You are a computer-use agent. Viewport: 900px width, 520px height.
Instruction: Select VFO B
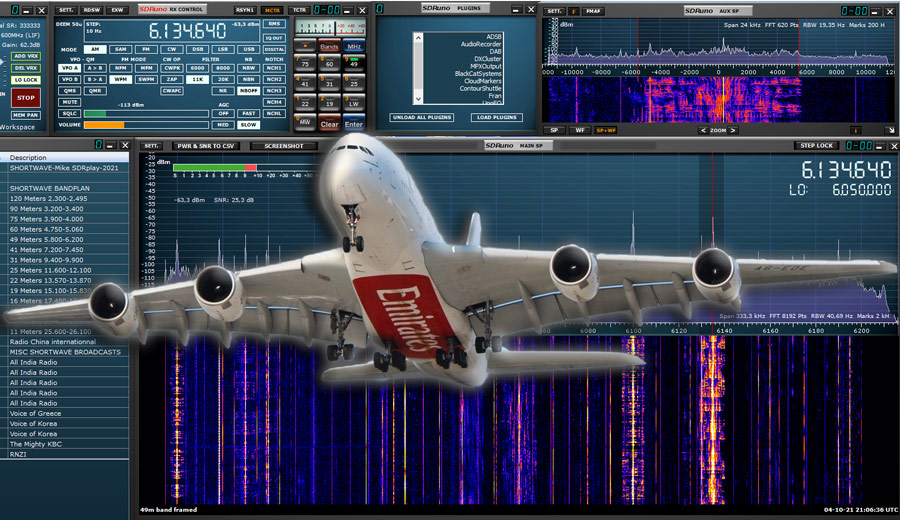pos(69,79)
